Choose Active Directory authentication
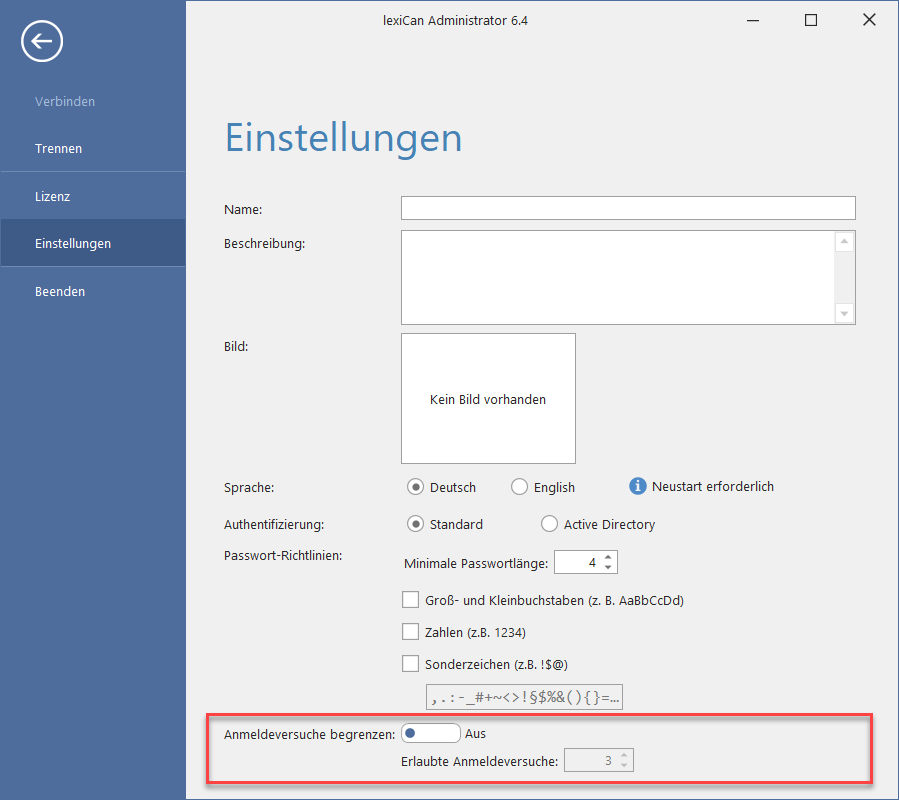Image resolution: width=899 pixels, height=800 pixels. pos(549,524)
